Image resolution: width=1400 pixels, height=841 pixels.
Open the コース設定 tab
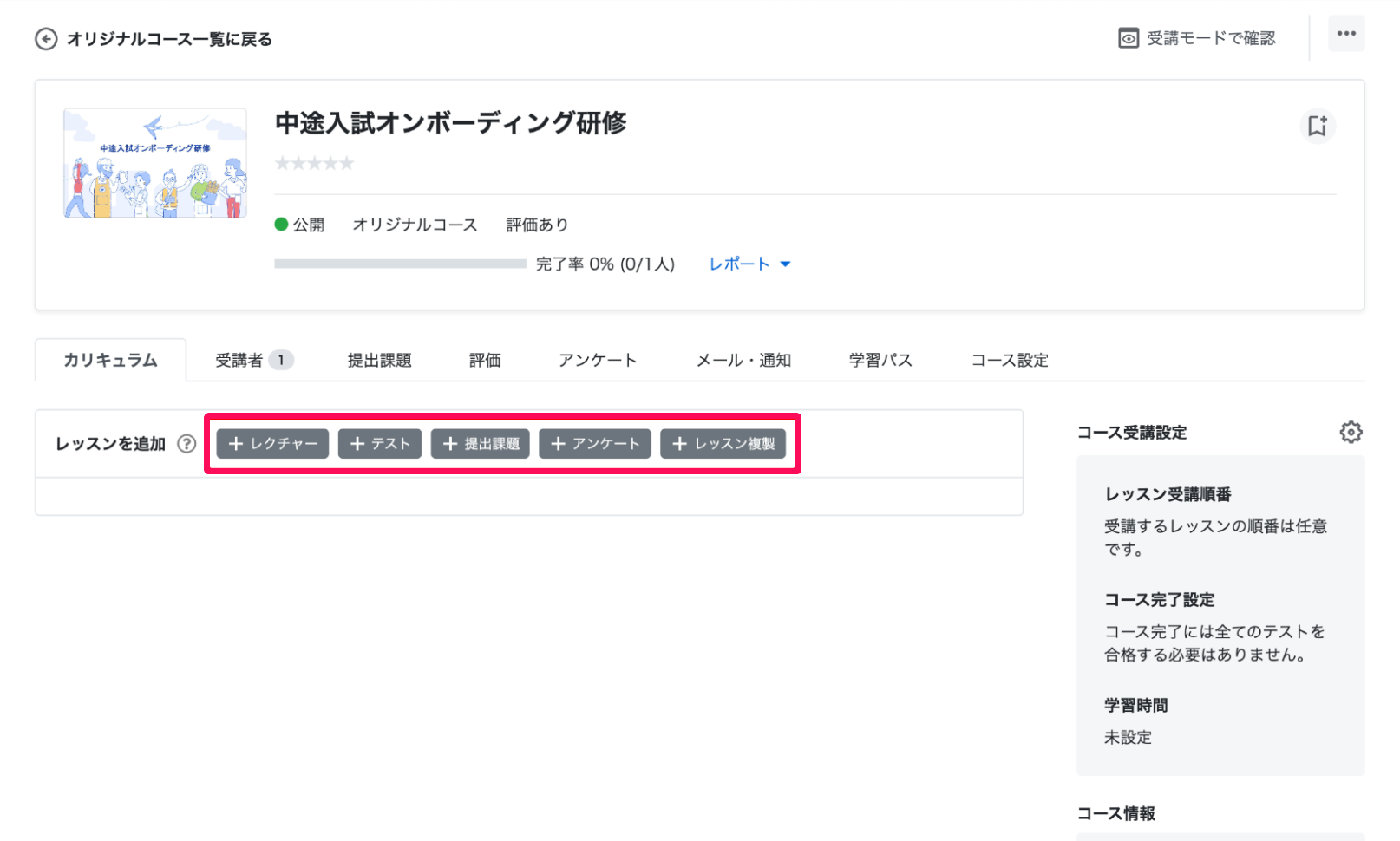tap(1010, 360)
